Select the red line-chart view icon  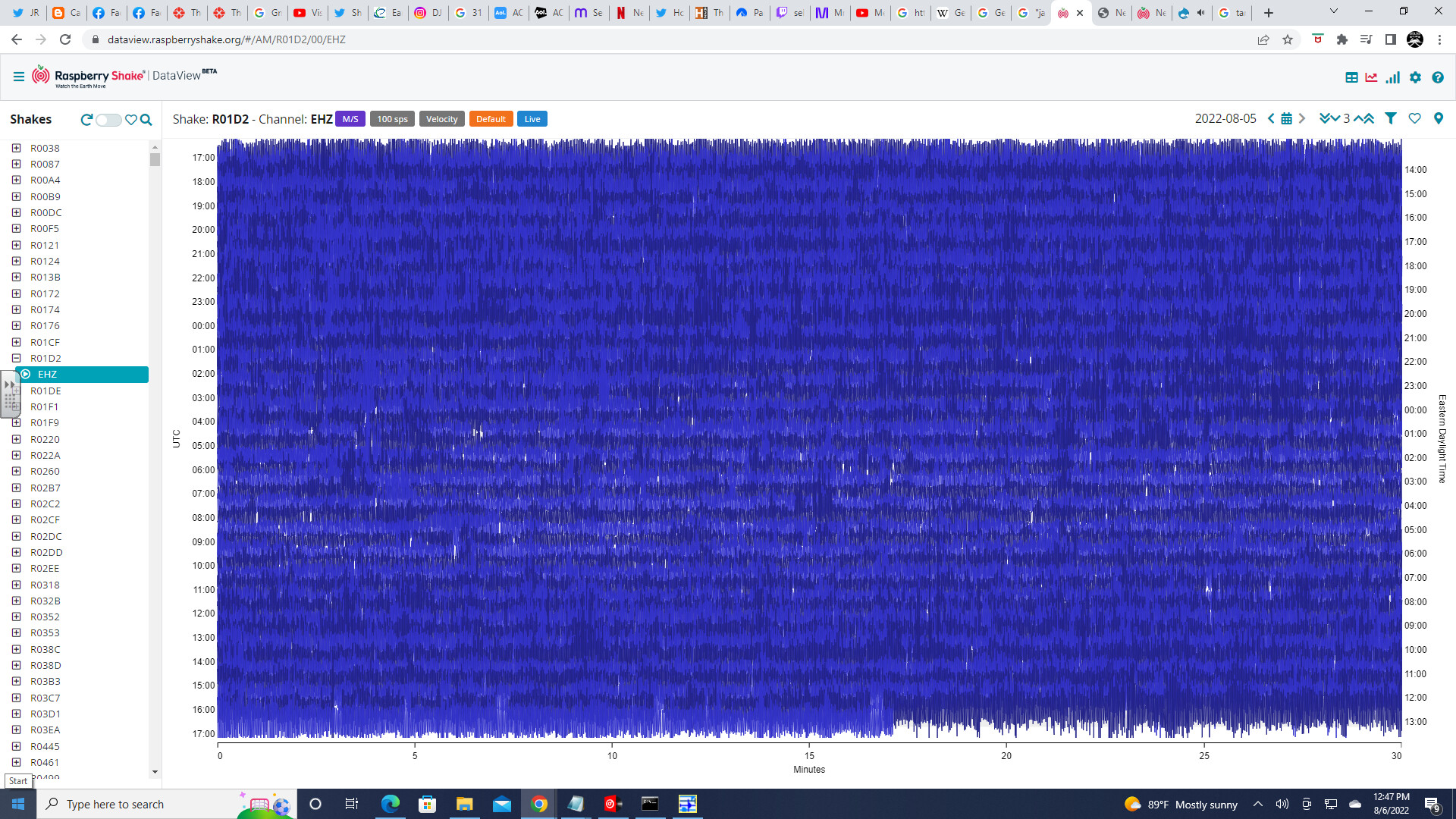(1371, 77)
